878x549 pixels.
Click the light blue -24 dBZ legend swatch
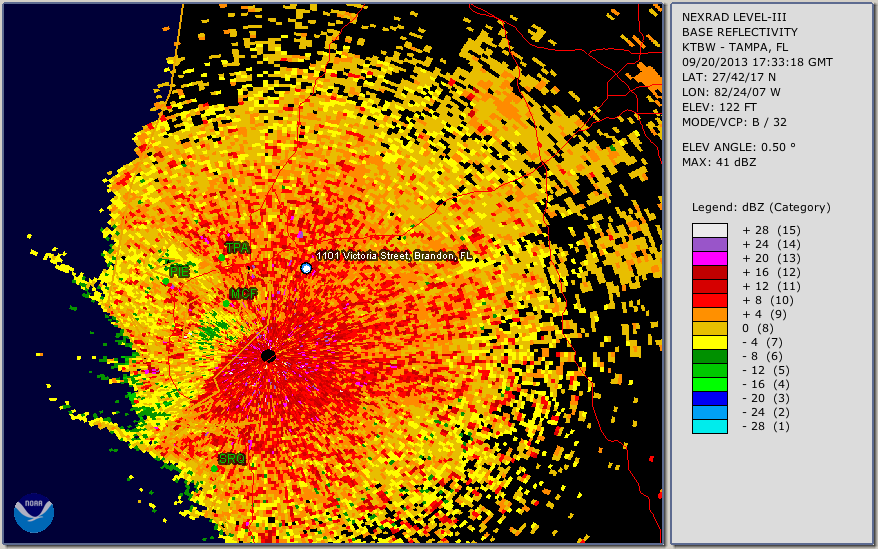(x=709, y=412)
